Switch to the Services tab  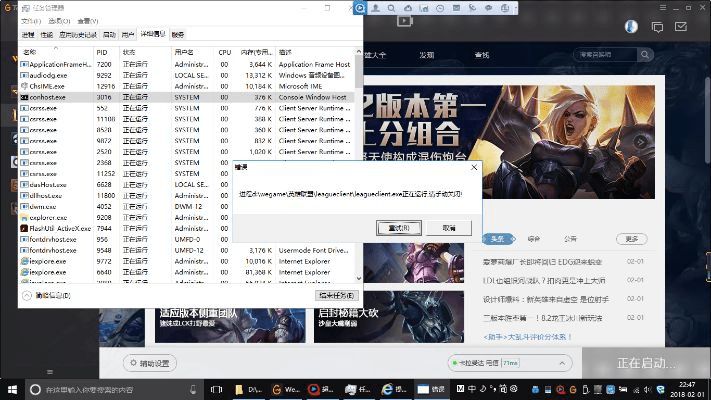tap(178, 35)
